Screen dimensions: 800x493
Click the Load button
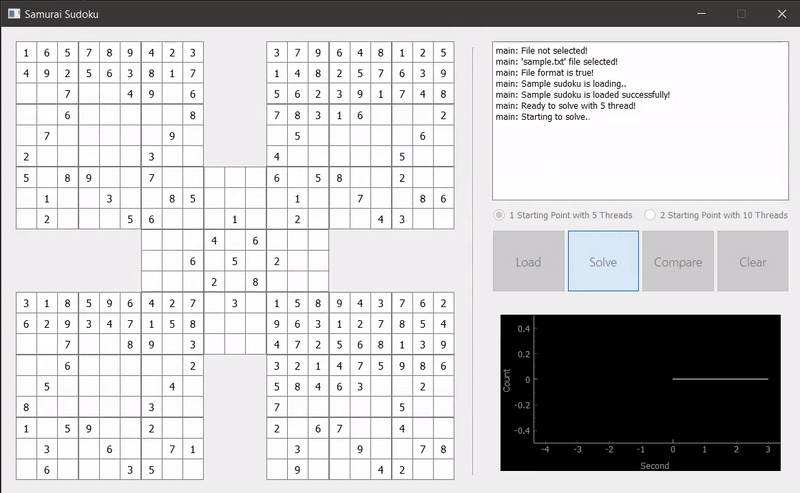[528, 261]
